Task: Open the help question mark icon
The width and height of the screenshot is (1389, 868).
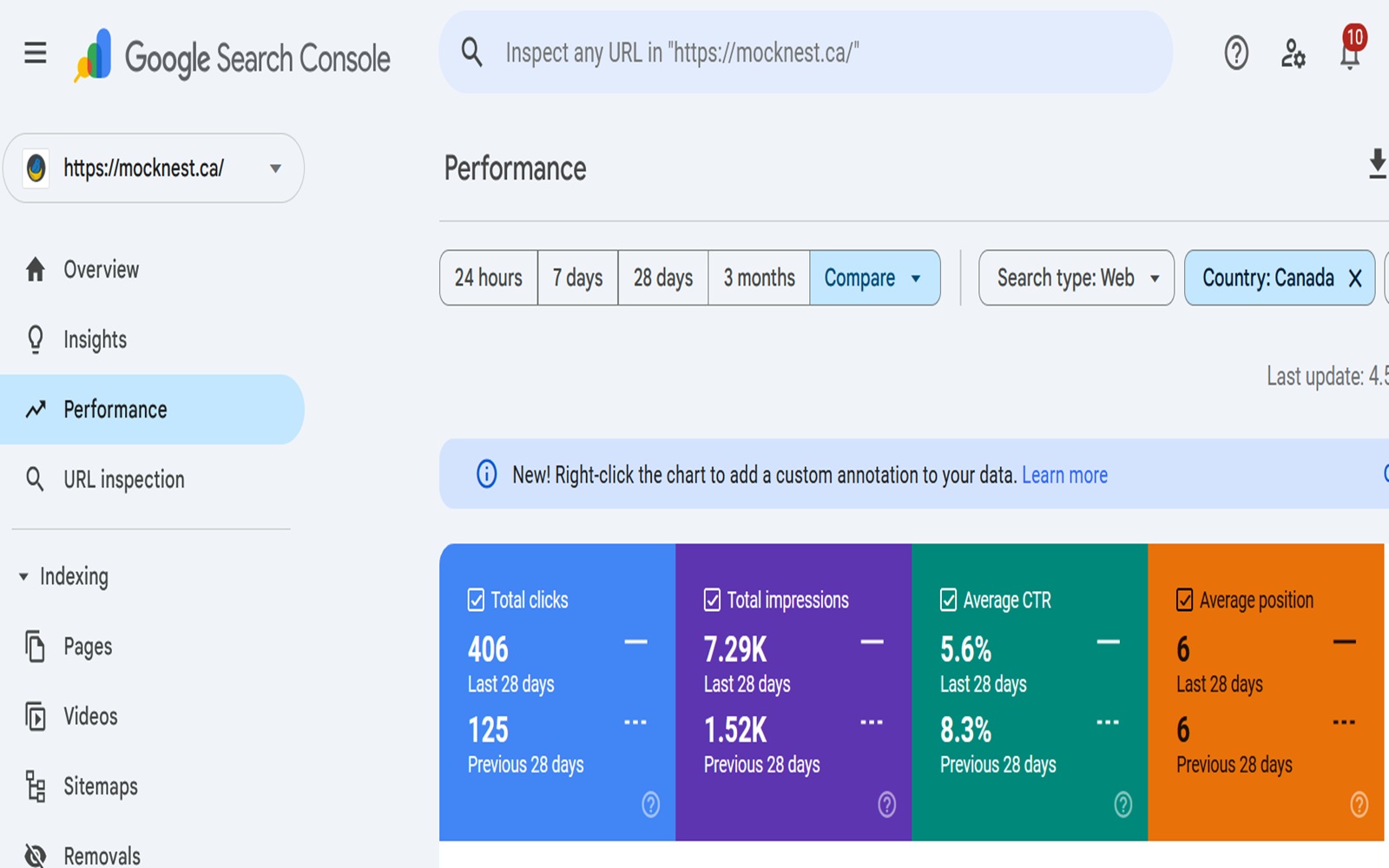Action: tap(1235, 54)
